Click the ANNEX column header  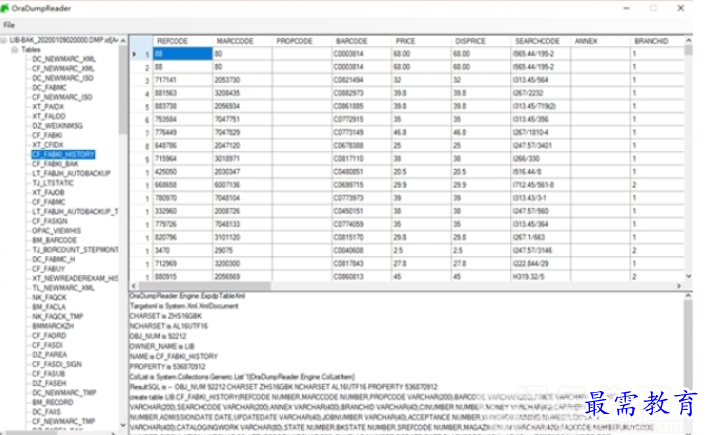click(600, 41)
